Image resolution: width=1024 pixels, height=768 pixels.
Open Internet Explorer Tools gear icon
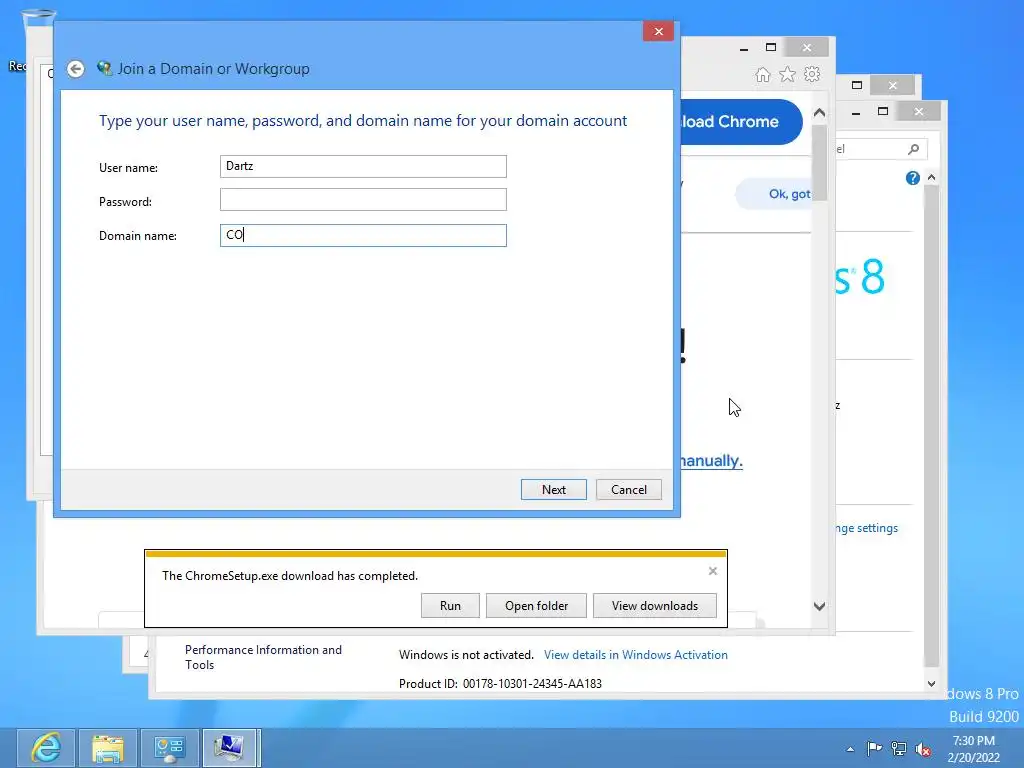click(x=812, y=74)
